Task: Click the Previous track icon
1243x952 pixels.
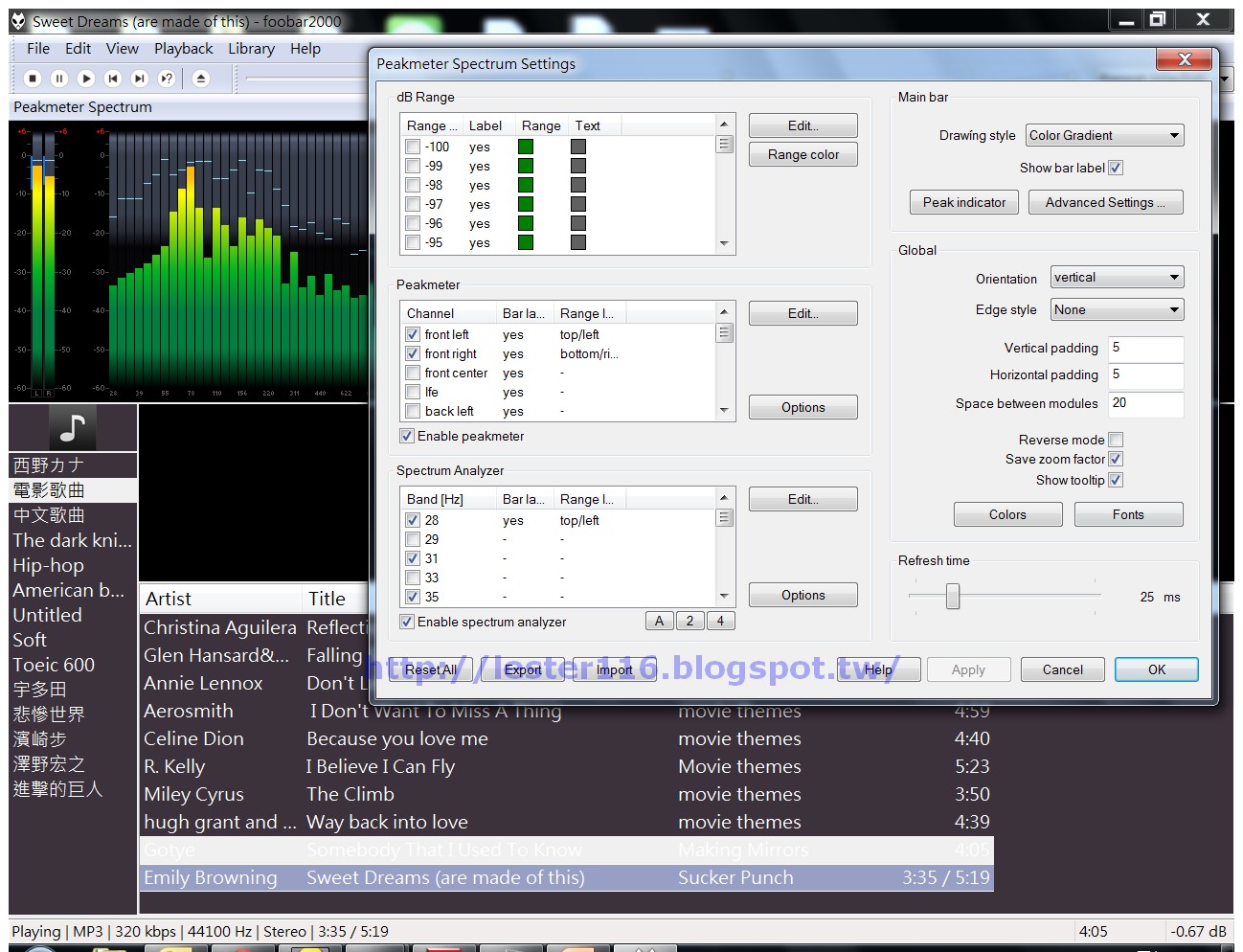Action: tap(113, 79)
